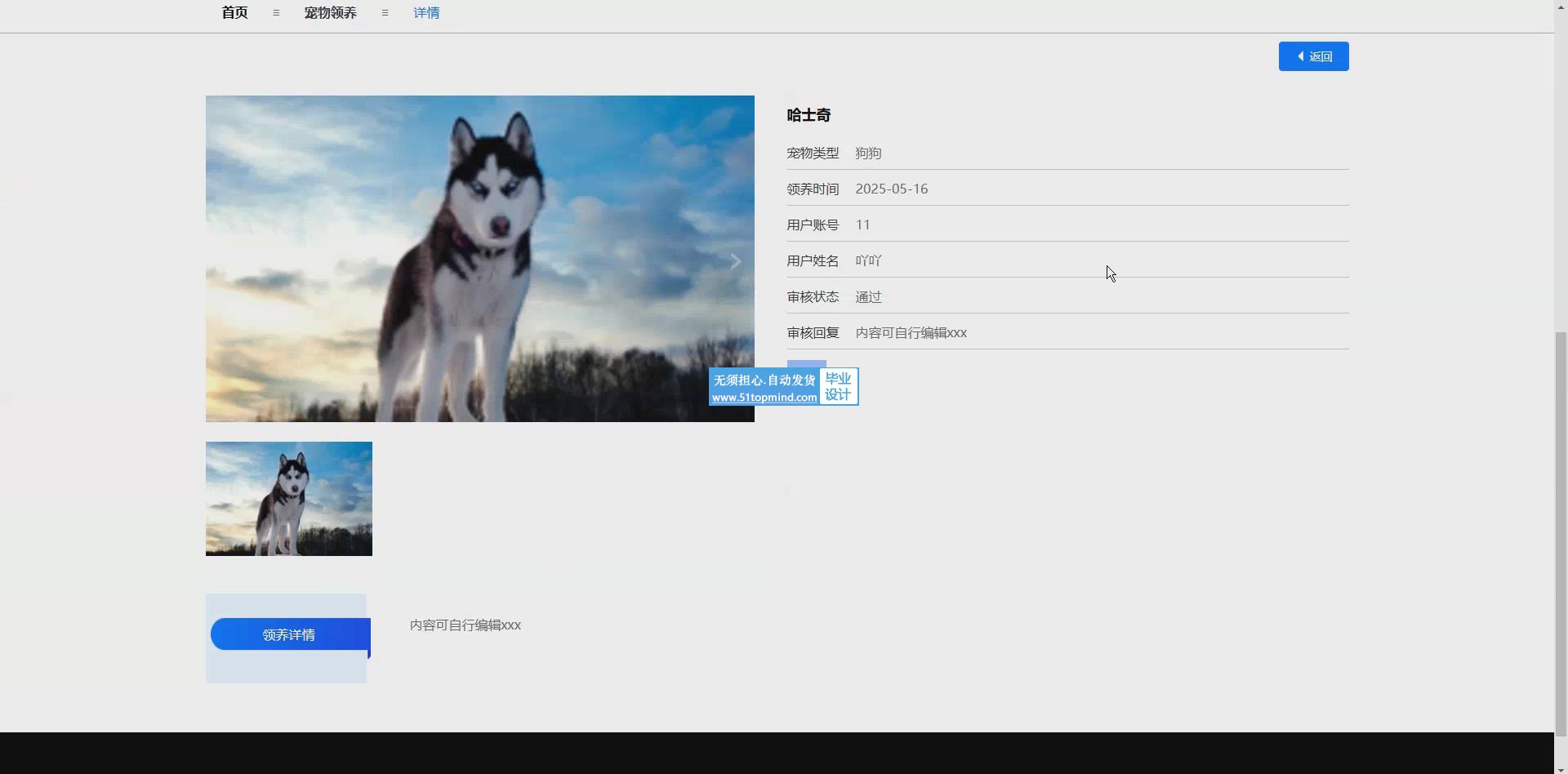1568x774 pixels.
Task: Click the 返回 back button
Action: pyautogui.click(x=1313, y=56)
